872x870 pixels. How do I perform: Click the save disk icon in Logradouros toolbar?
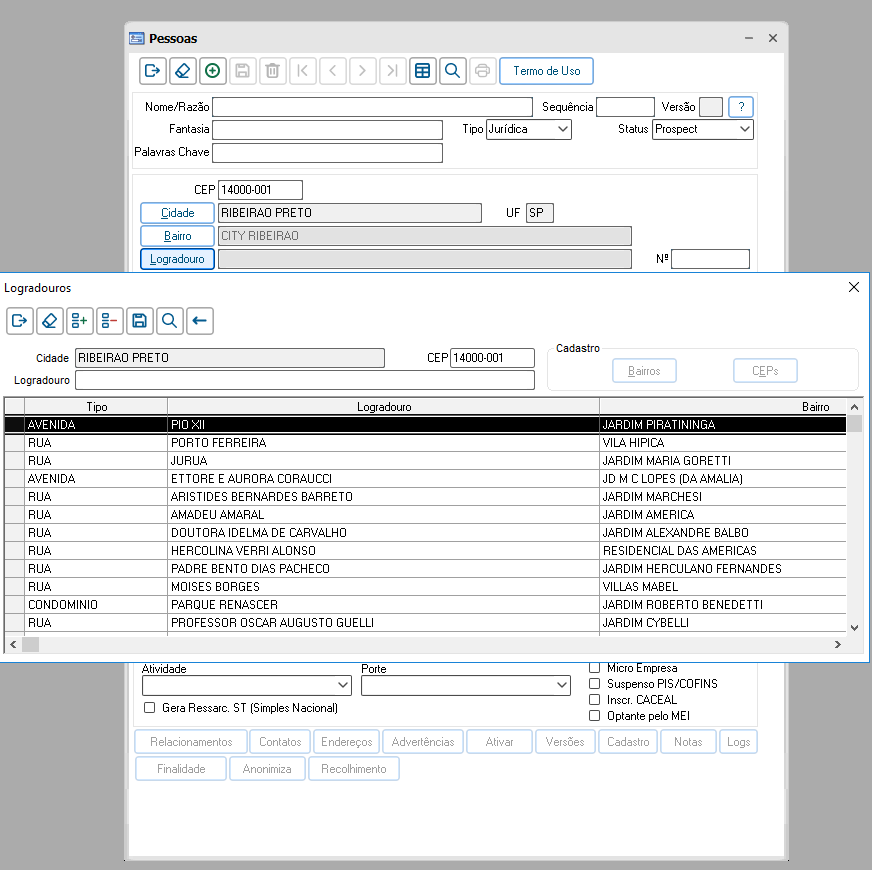(x=140, y=321)
